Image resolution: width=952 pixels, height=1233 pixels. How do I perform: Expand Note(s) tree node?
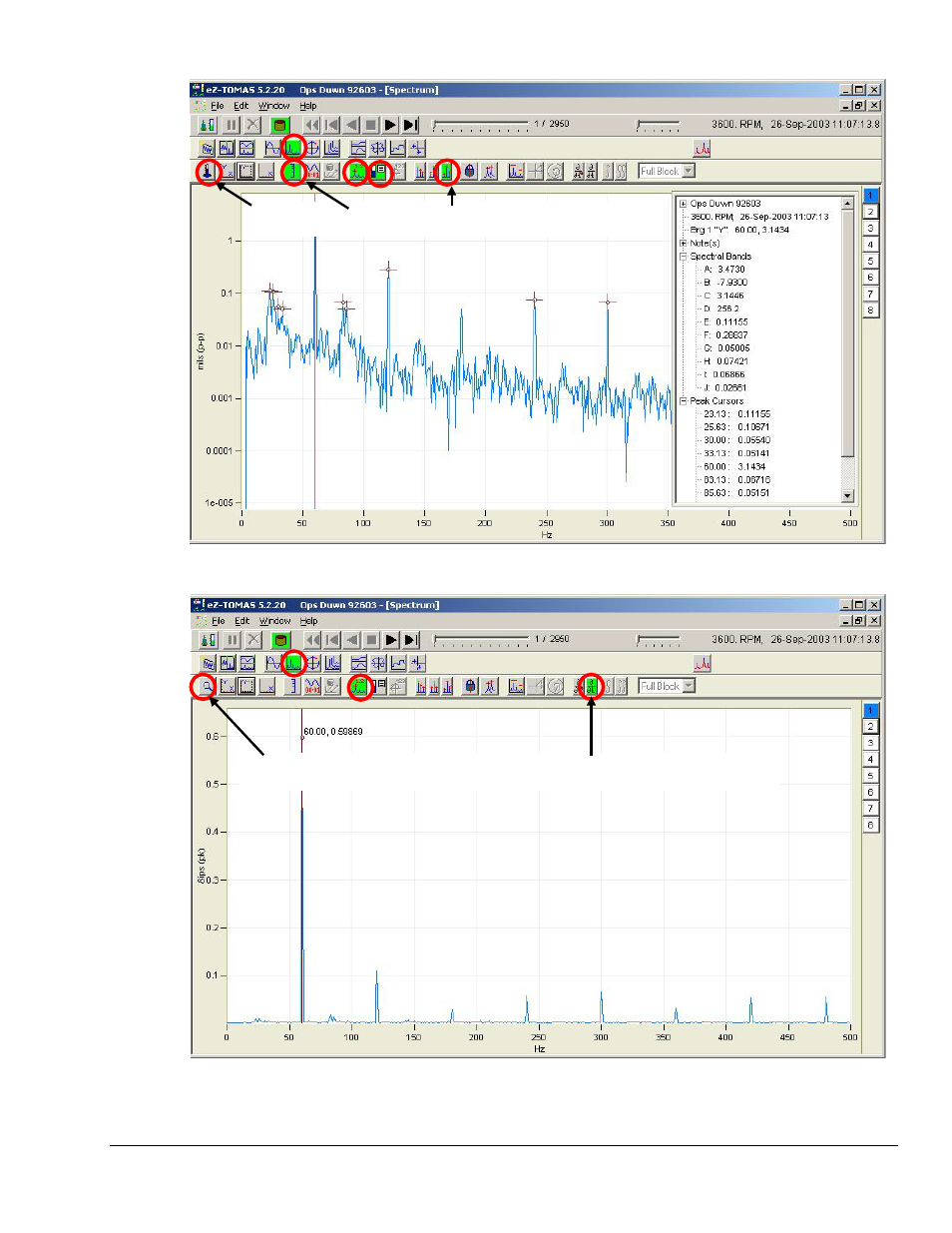tap(684, 244)
